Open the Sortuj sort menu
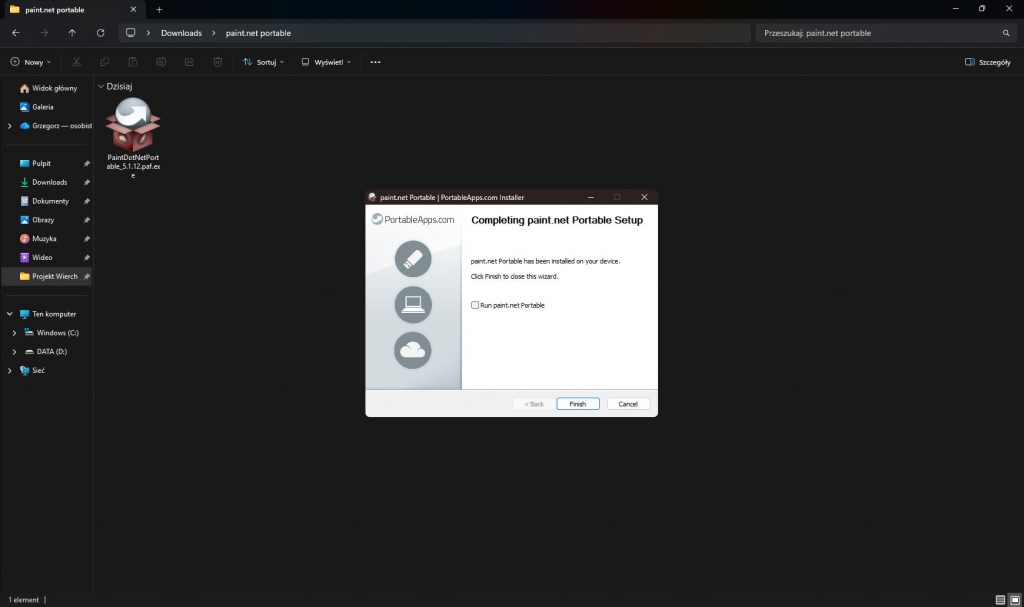The image size is (1024, 607). tap(264, 62)
